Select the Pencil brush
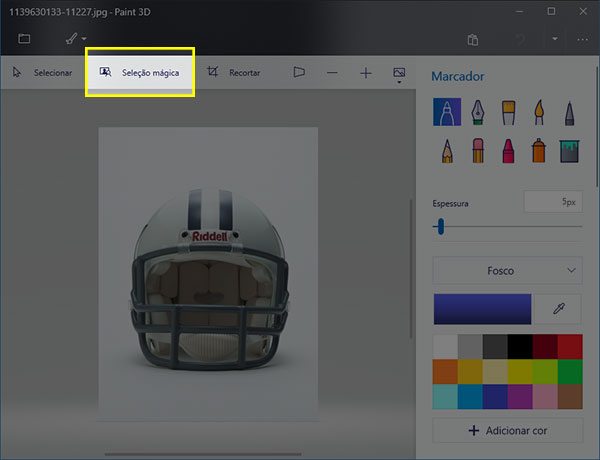This screenshot has width=600, height=460. [x=447, y=151]
